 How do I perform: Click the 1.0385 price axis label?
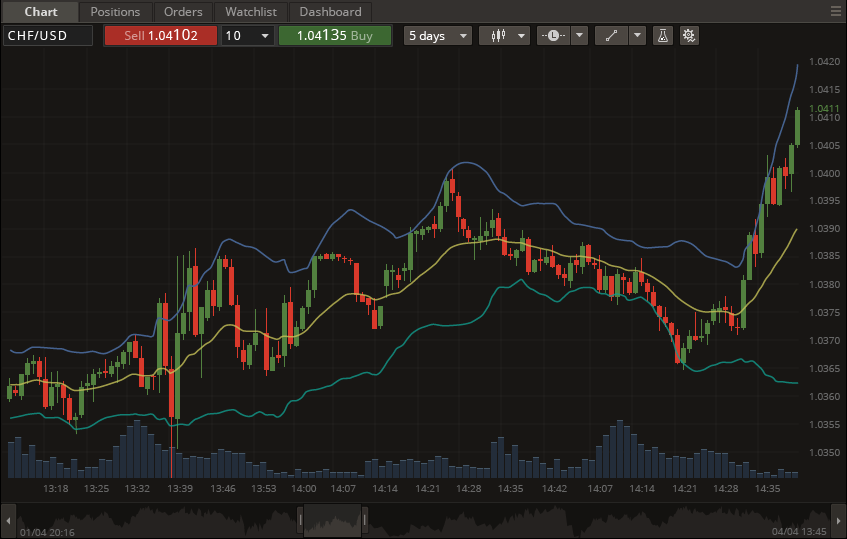click(x=824, y=255)
